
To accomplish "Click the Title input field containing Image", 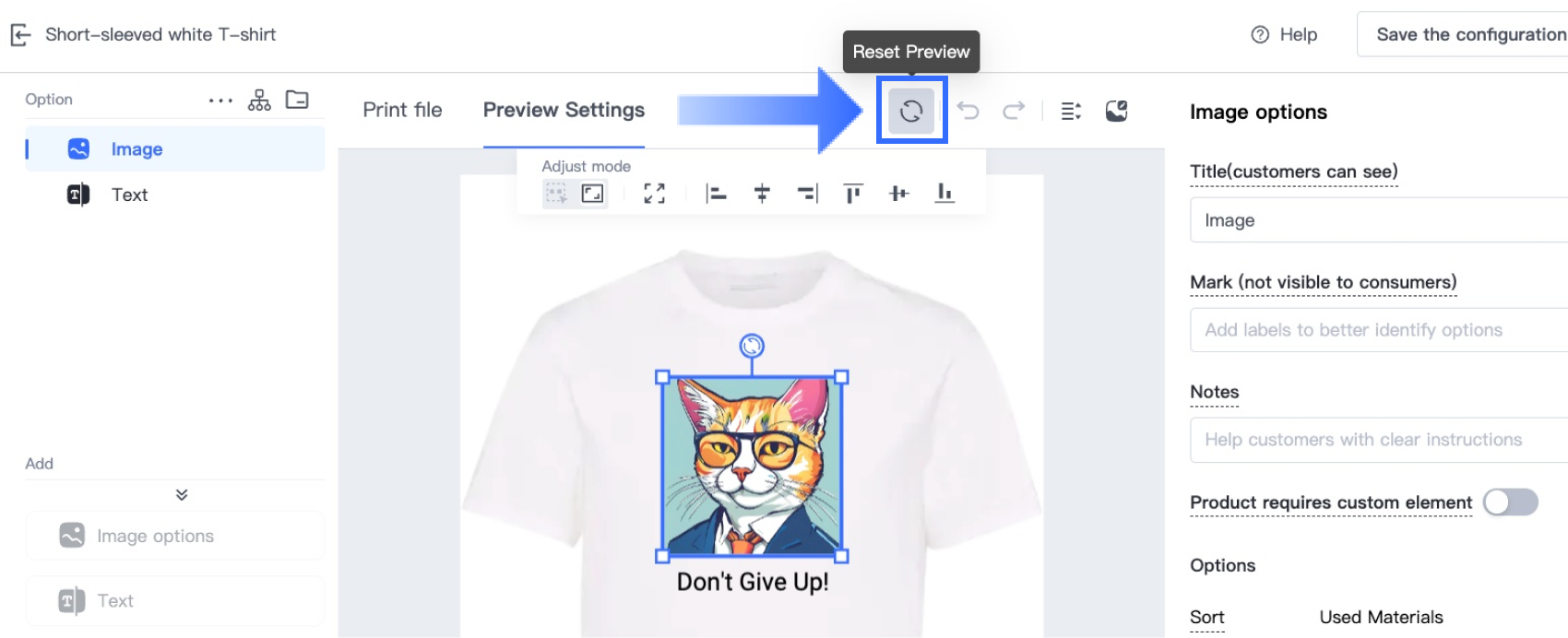I will 1379,220.
